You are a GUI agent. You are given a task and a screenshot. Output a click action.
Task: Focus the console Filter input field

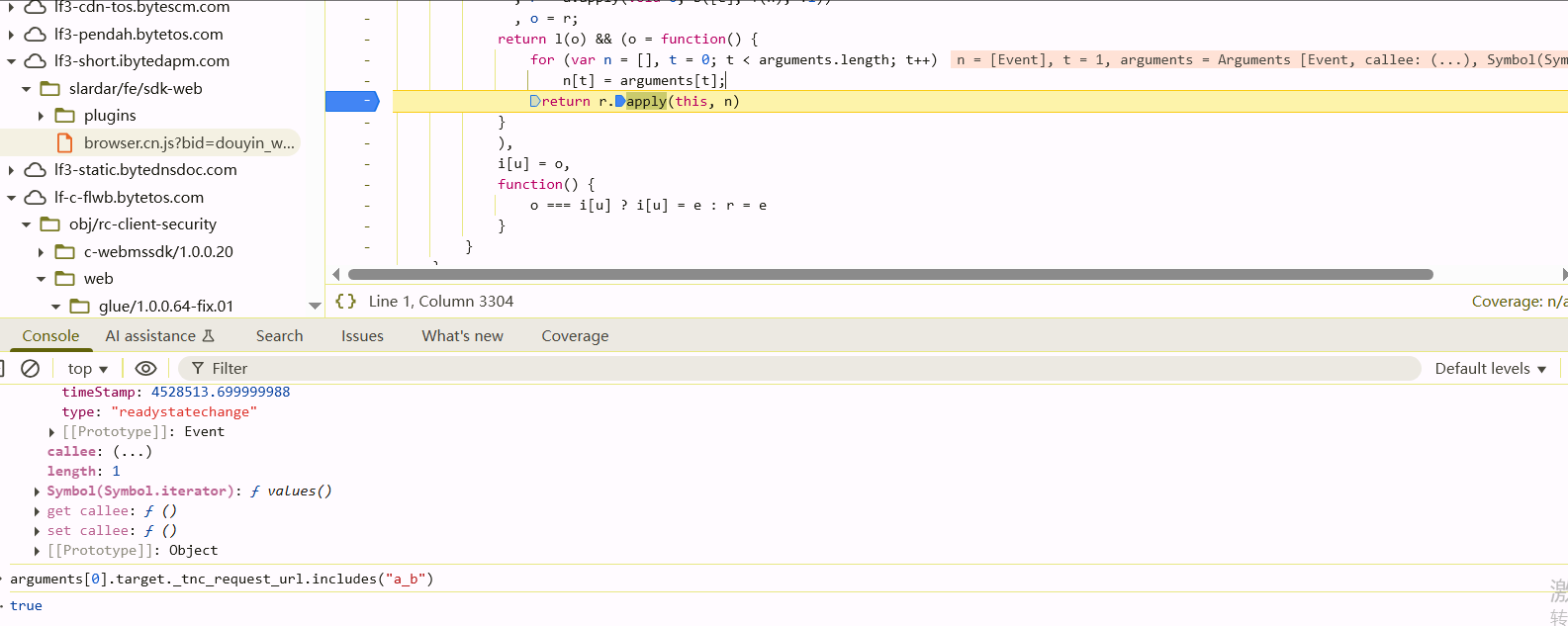pos(799,369)
